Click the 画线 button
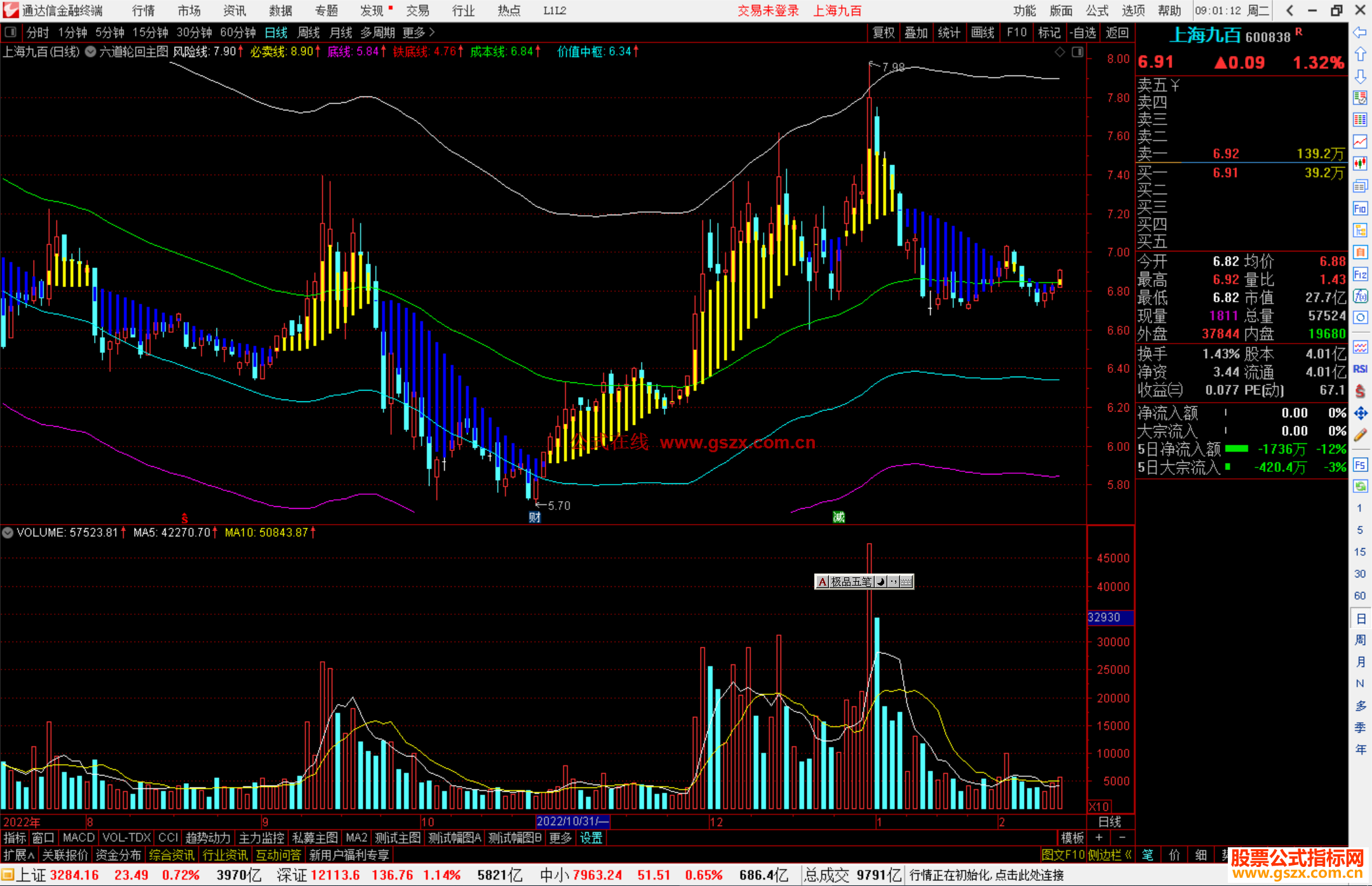This screenshot has width=1372, height=886. click(983, 32)
